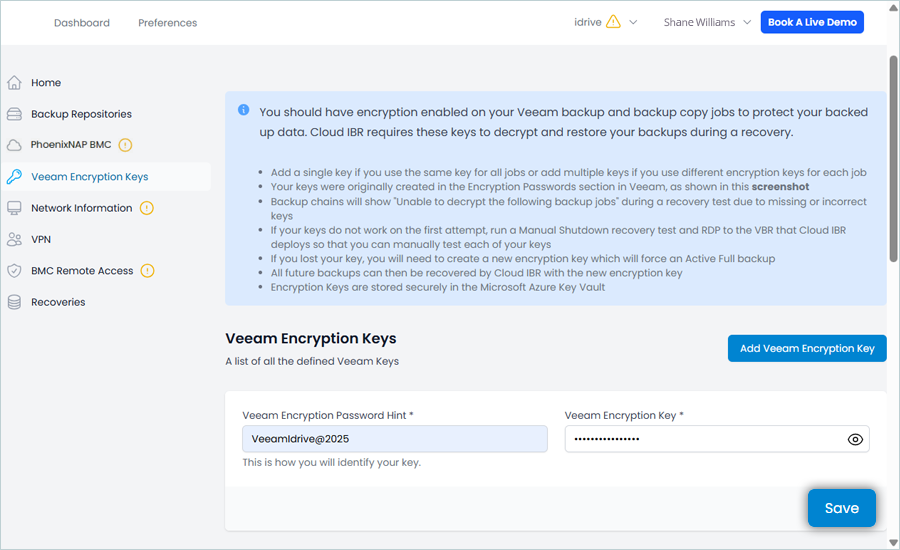Image resolution: width=900 pixels, height=550 pixels.
Task: Click the idrive account label
Action: point(588,22)
